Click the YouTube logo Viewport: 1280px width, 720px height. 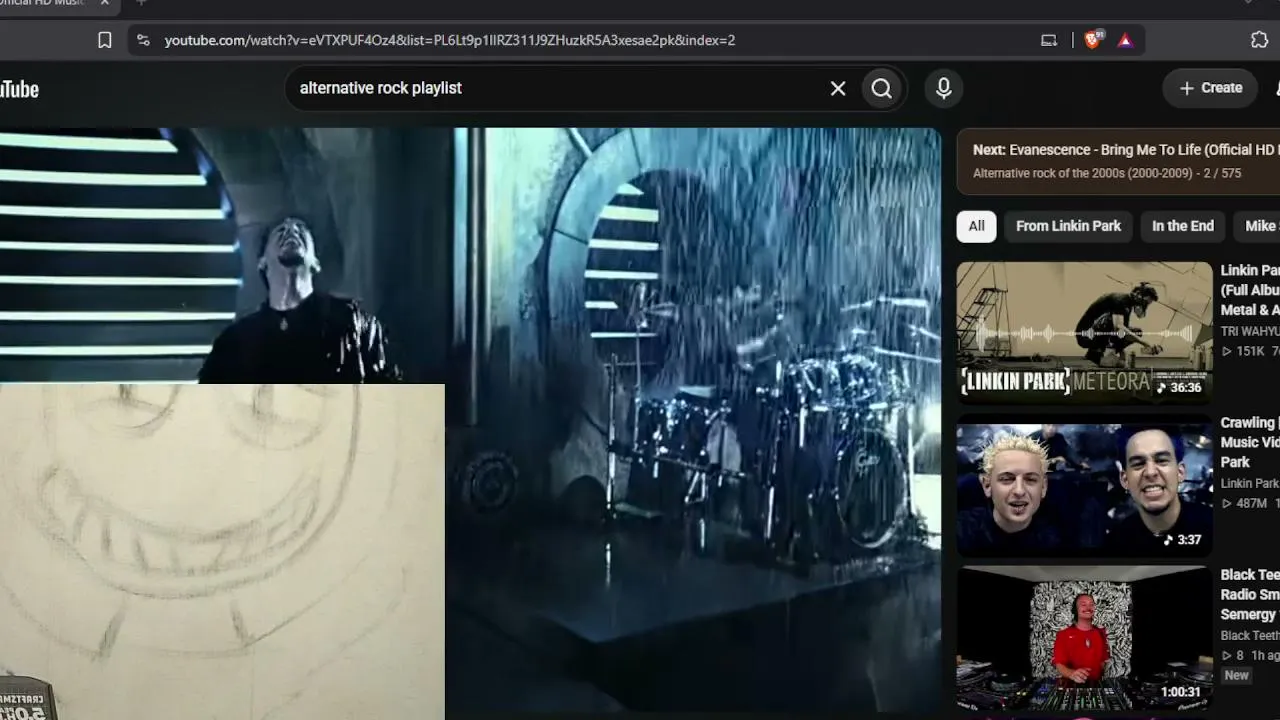(19, 89)
